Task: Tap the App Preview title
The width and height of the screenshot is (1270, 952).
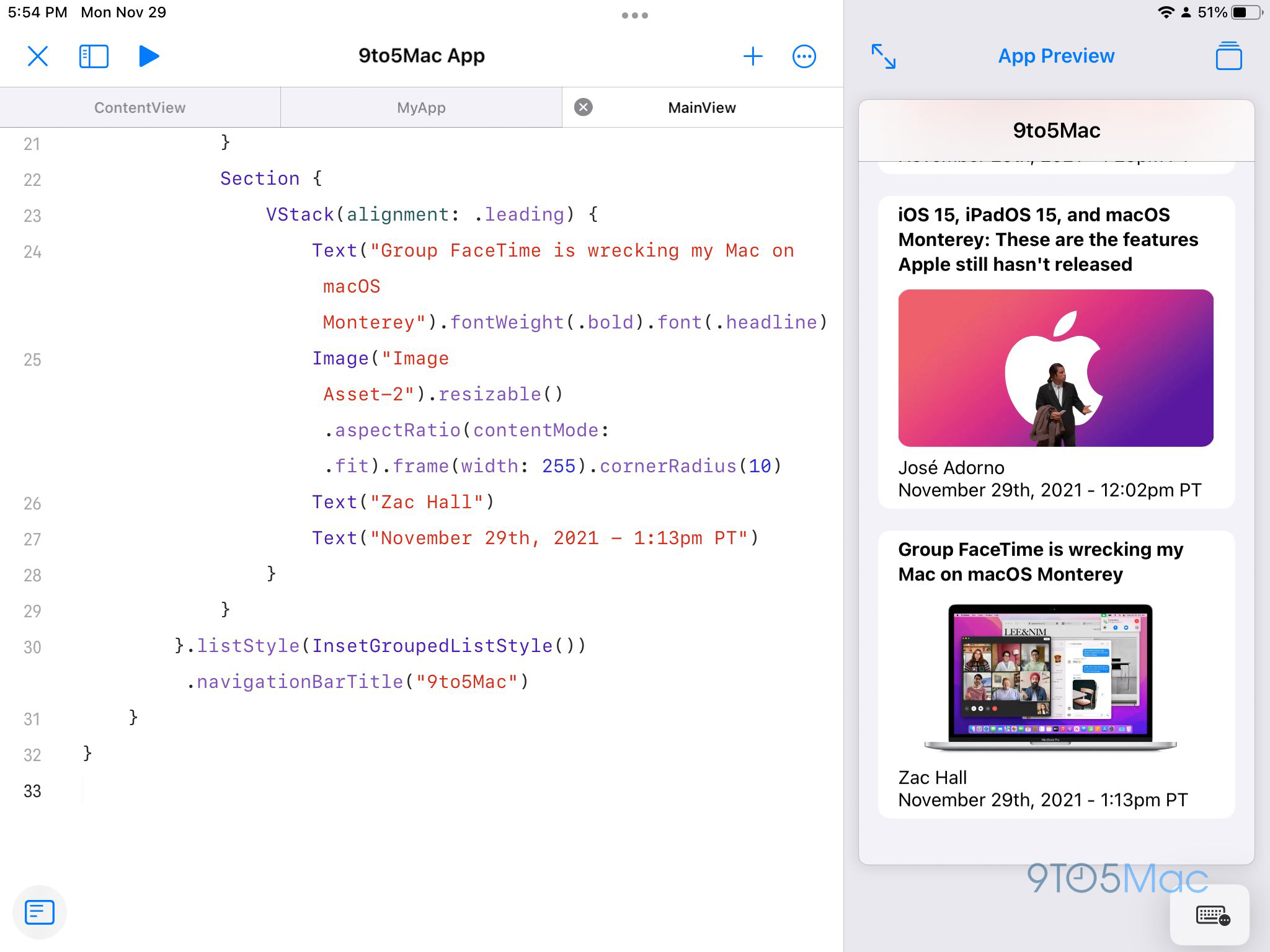Action: pos(1055,56)
